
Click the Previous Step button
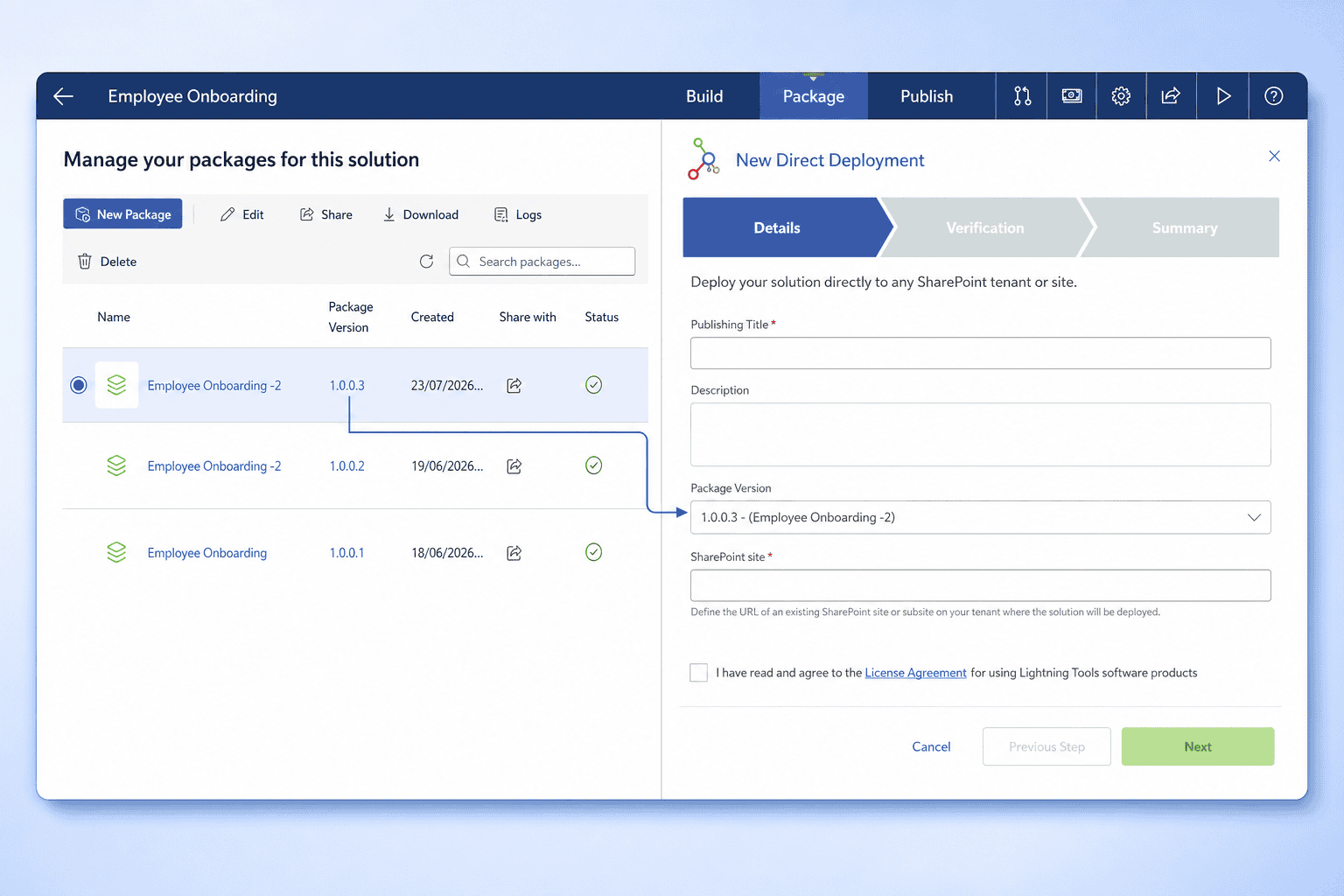tap(1046, 746)
